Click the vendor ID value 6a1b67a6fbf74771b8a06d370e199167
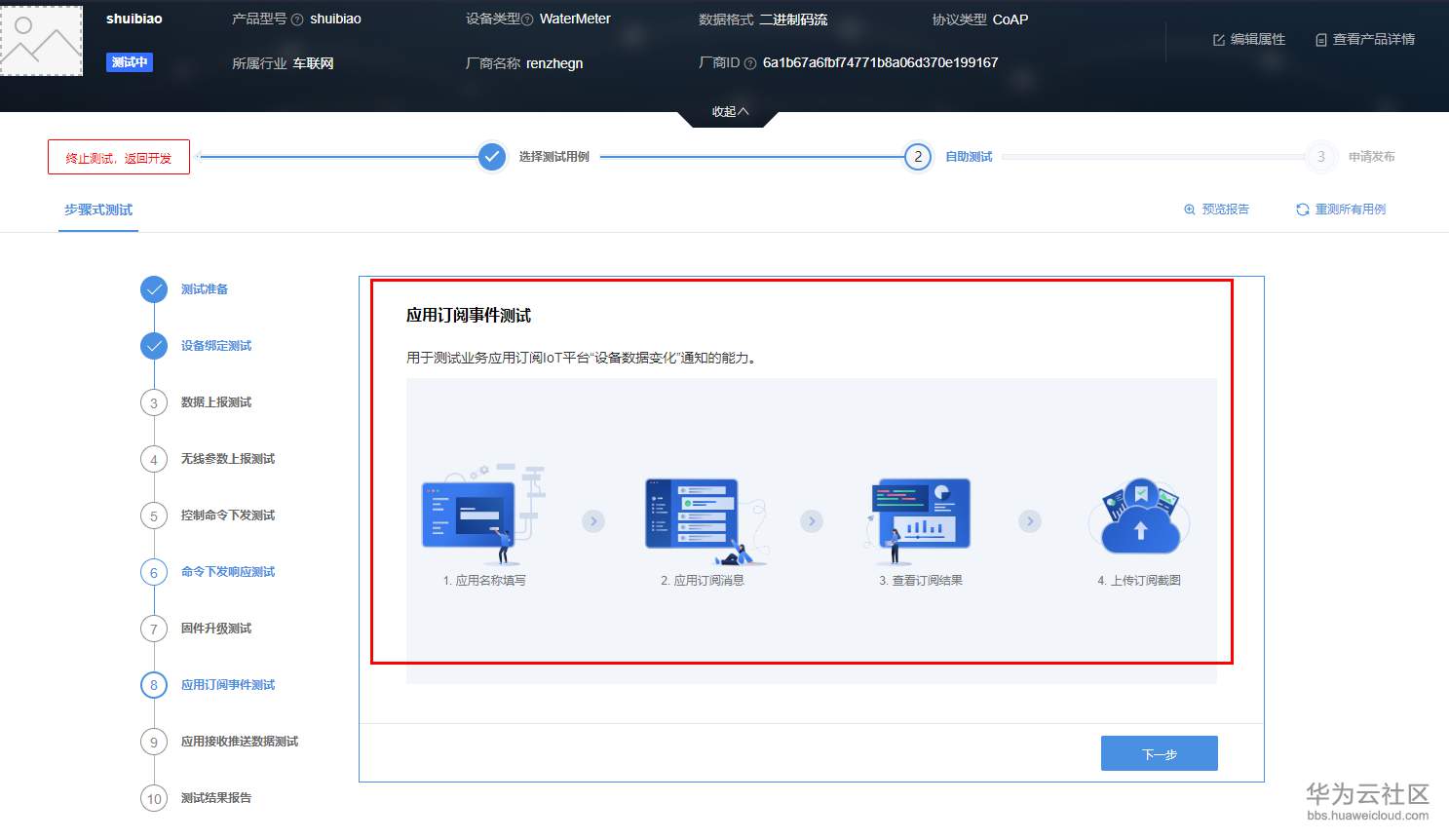The height and width of the screenshot is (840, 1449). [x=881, y=62]
